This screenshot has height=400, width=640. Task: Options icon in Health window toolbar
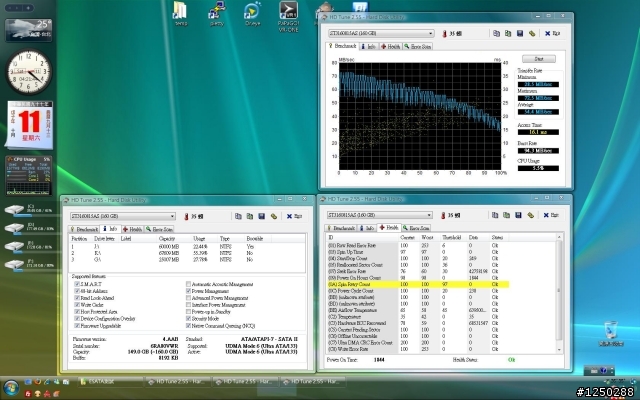tap(530, 215)
